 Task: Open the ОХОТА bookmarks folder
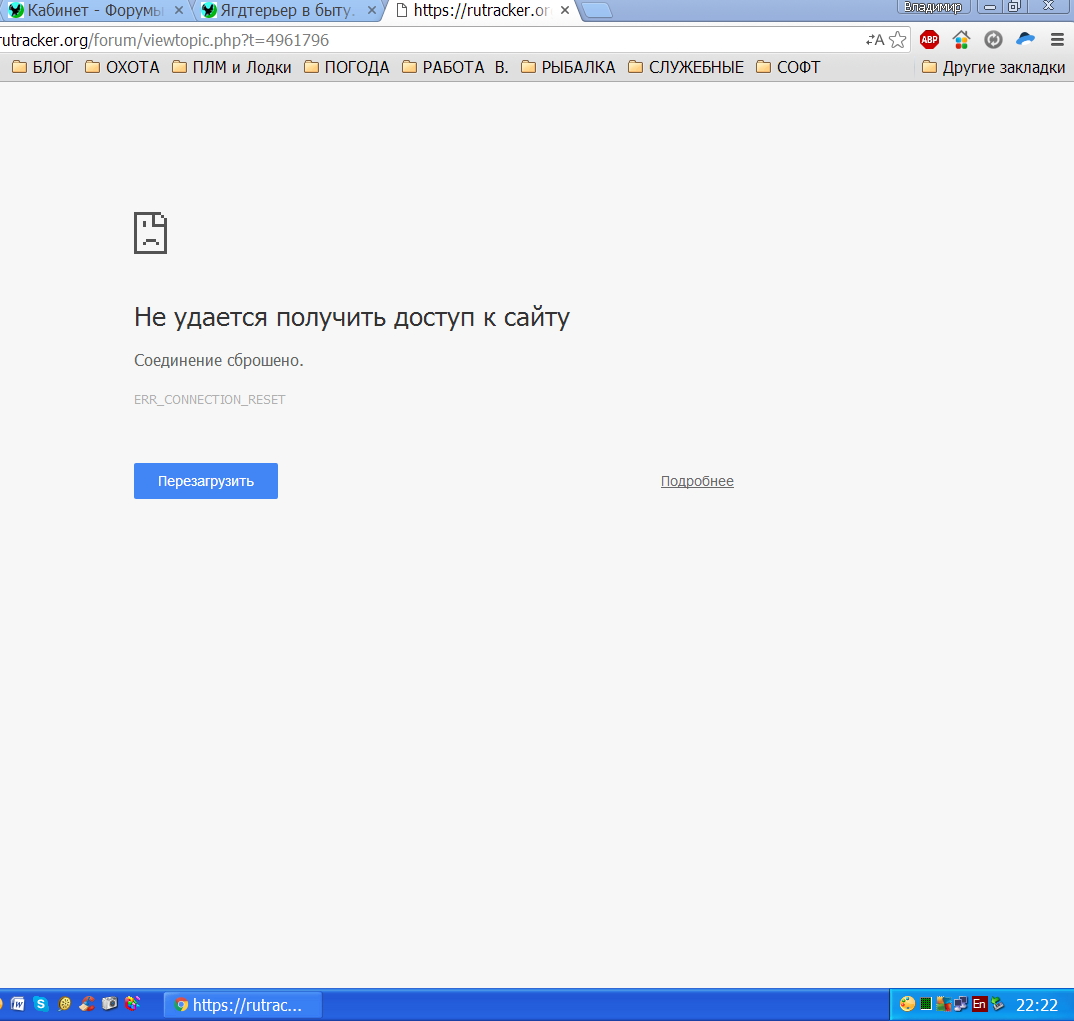122,67
